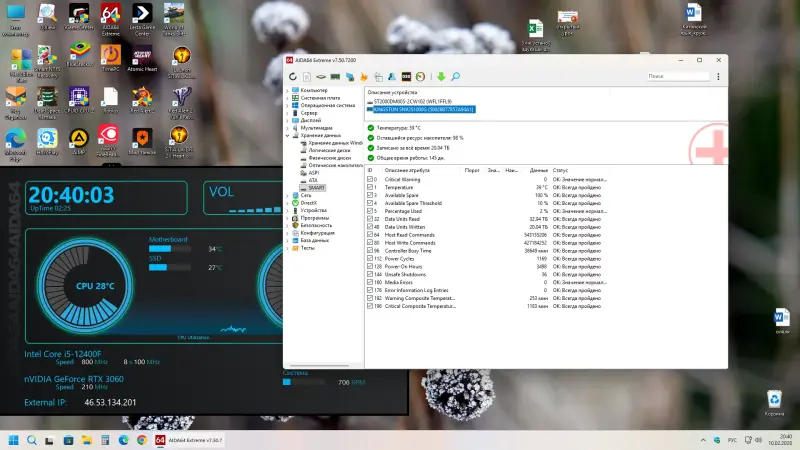The width and height of the screenshot is (800, 450).
Task: Open taskbar Search icon
Action: click(x=32, y=440)
